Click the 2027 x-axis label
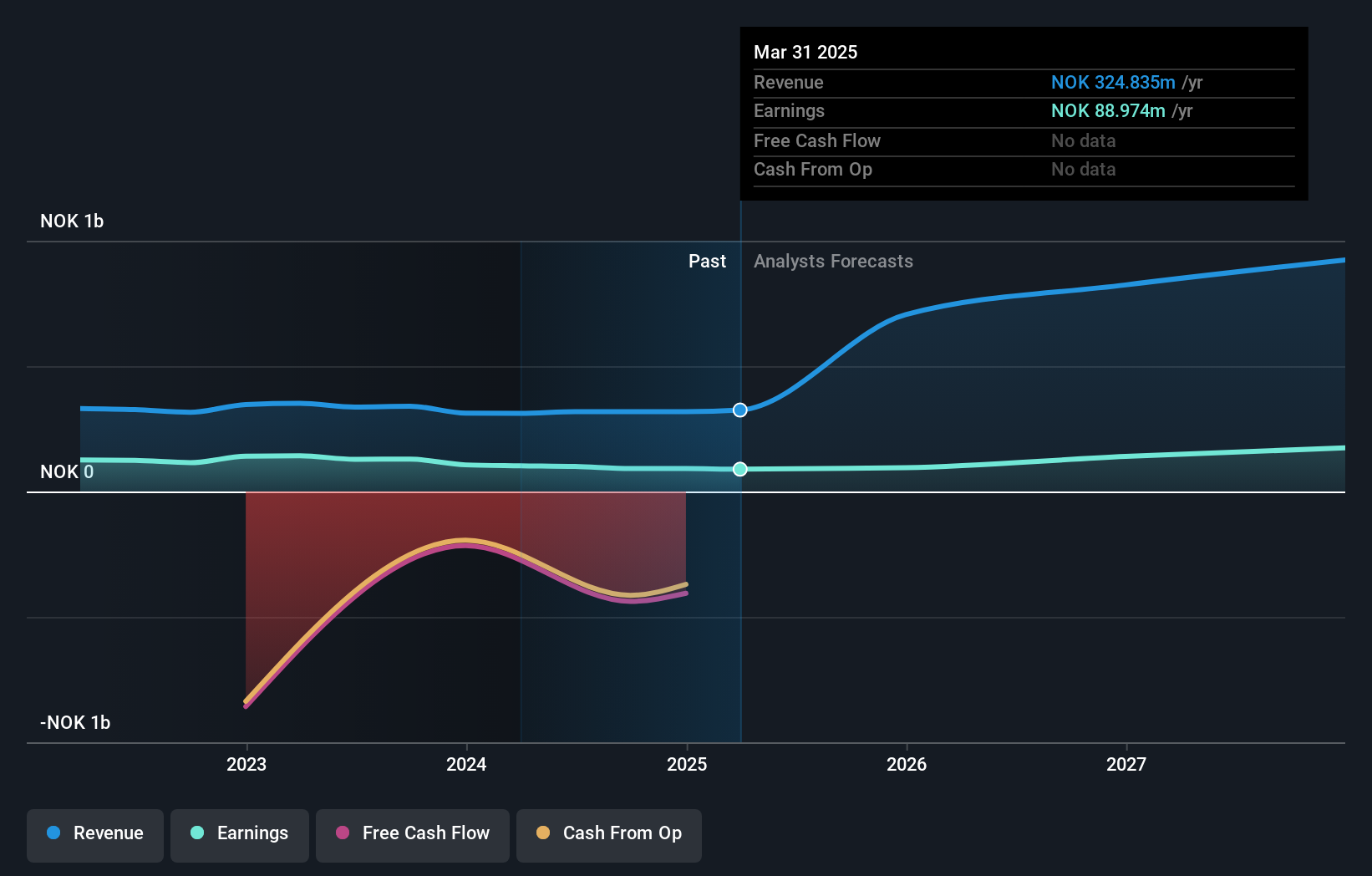 tap(1126, 764)
